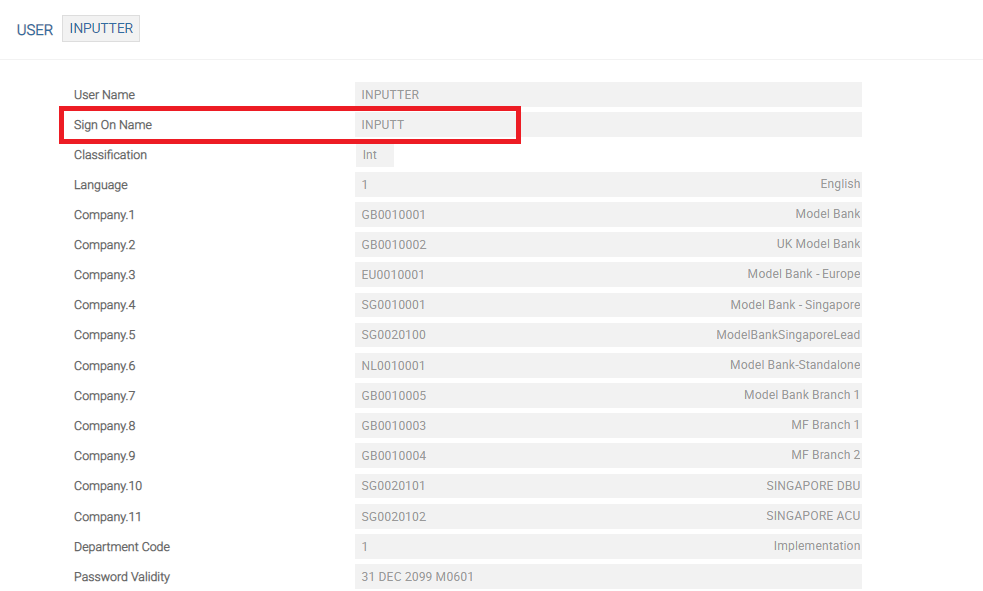The image size is (983, 591).
Task: Select Company.1 field with GB0010001
Action: pyautogui.click(x=607, y=215)
